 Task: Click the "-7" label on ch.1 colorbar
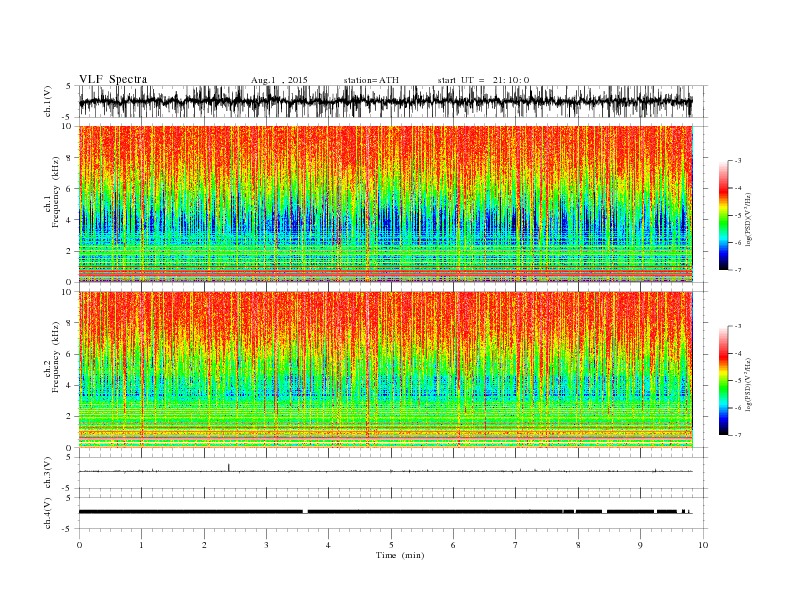pos(738,270)
